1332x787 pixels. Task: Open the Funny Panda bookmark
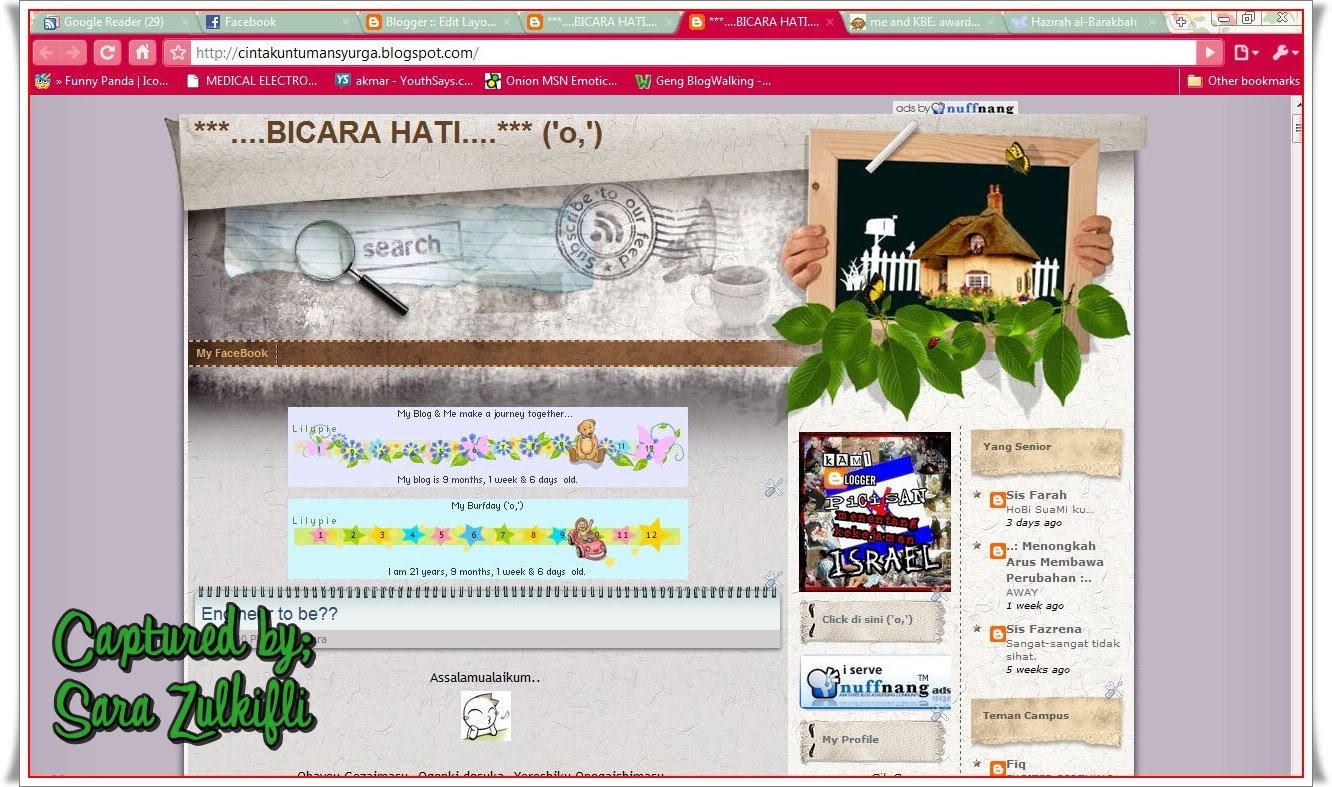click(101, 81)
